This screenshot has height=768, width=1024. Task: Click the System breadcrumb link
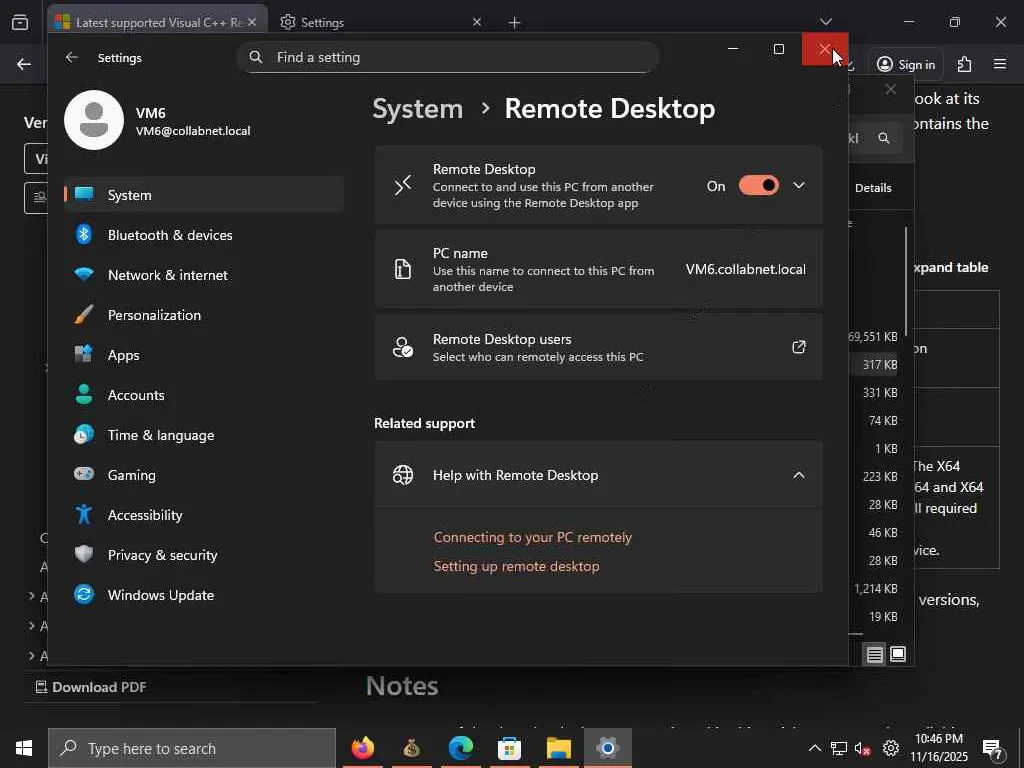point(417,108)
